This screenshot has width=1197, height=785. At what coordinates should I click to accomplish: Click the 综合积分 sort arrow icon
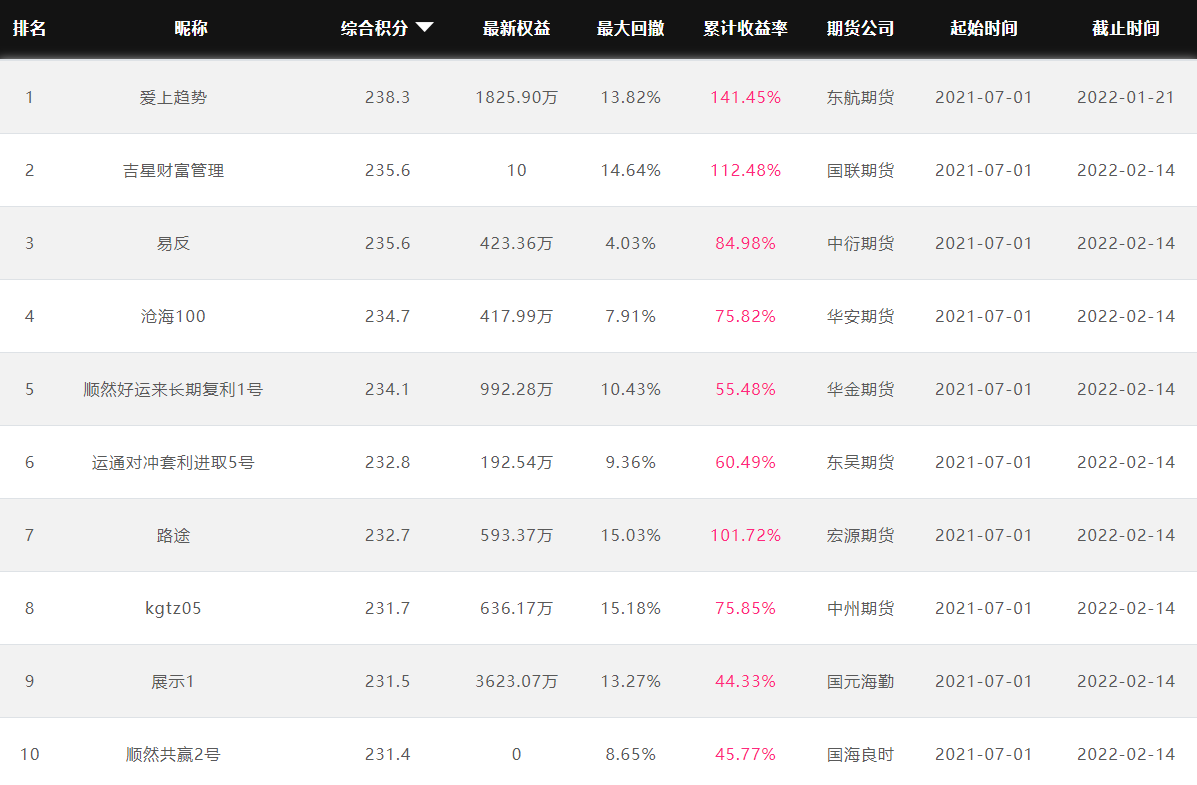click(424, 28)
